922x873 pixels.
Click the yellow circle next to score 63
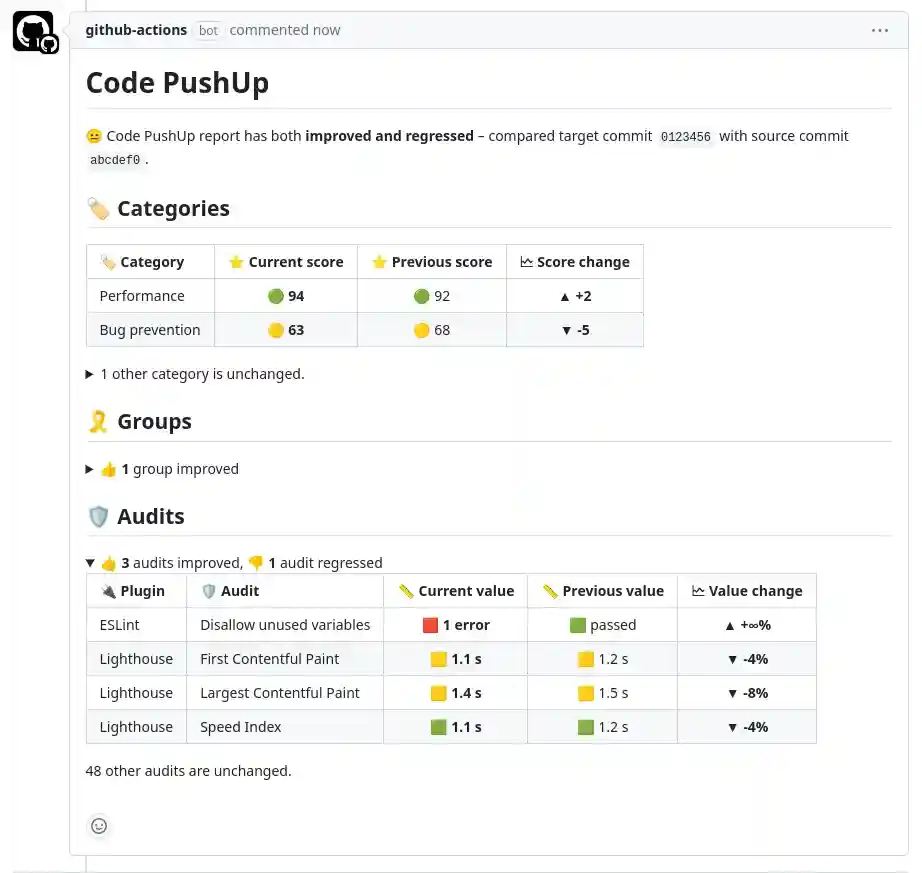coord(276,330)
